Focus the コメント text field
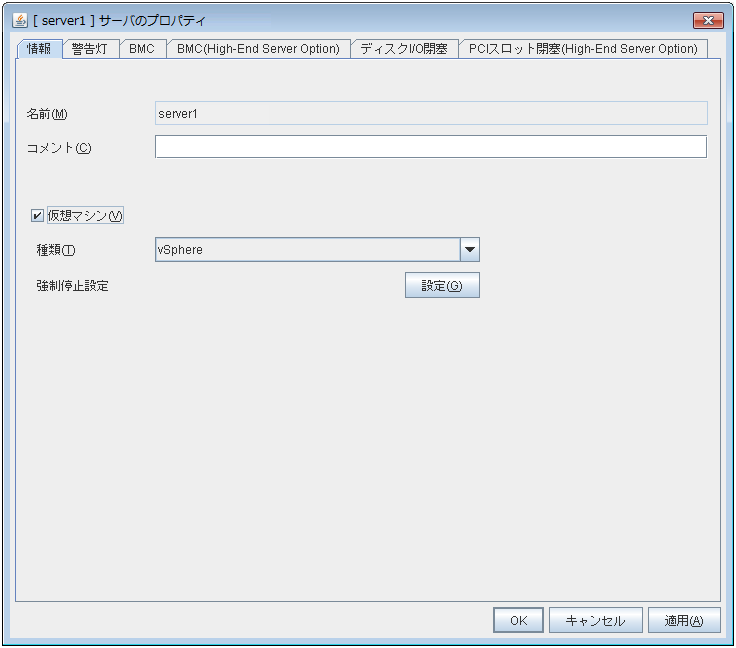This screenshot has height=648, width=736. [x=430, y=147]
